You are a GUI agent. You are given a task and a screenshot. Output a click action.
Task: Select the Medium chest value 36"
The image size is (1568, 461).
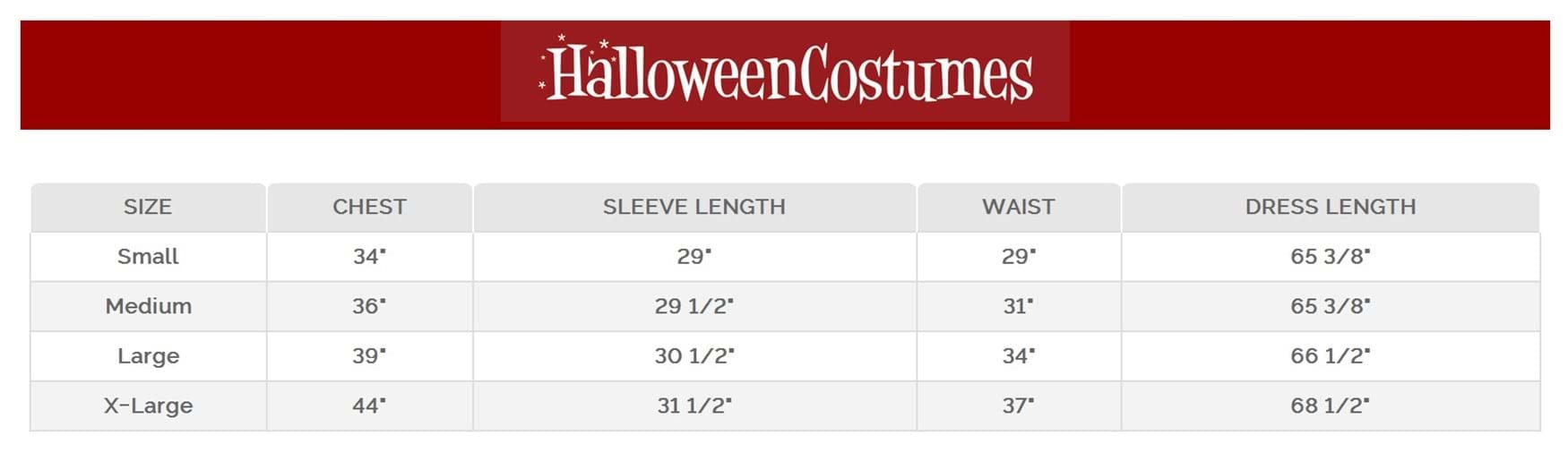[x=369, y=306]
